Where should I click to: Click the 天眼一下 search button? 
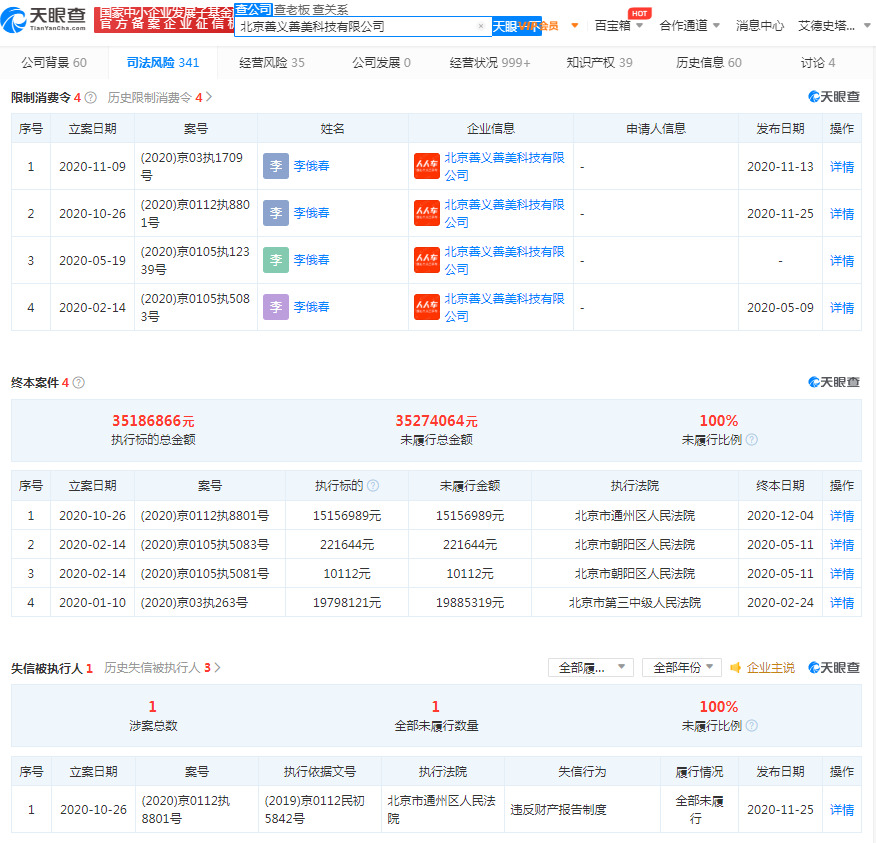click(516, 26)
